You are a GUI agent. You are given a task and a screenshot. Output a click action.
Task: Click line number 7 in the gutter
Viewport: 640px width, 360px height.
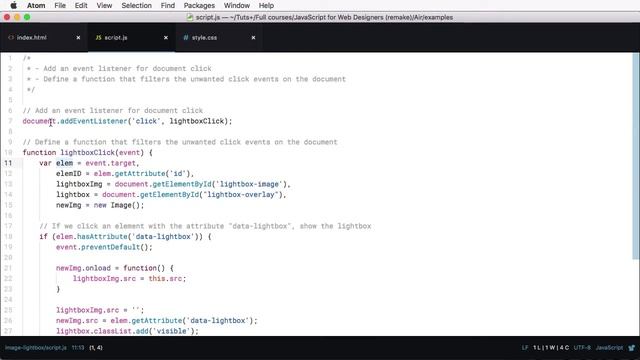click(10, 121)
